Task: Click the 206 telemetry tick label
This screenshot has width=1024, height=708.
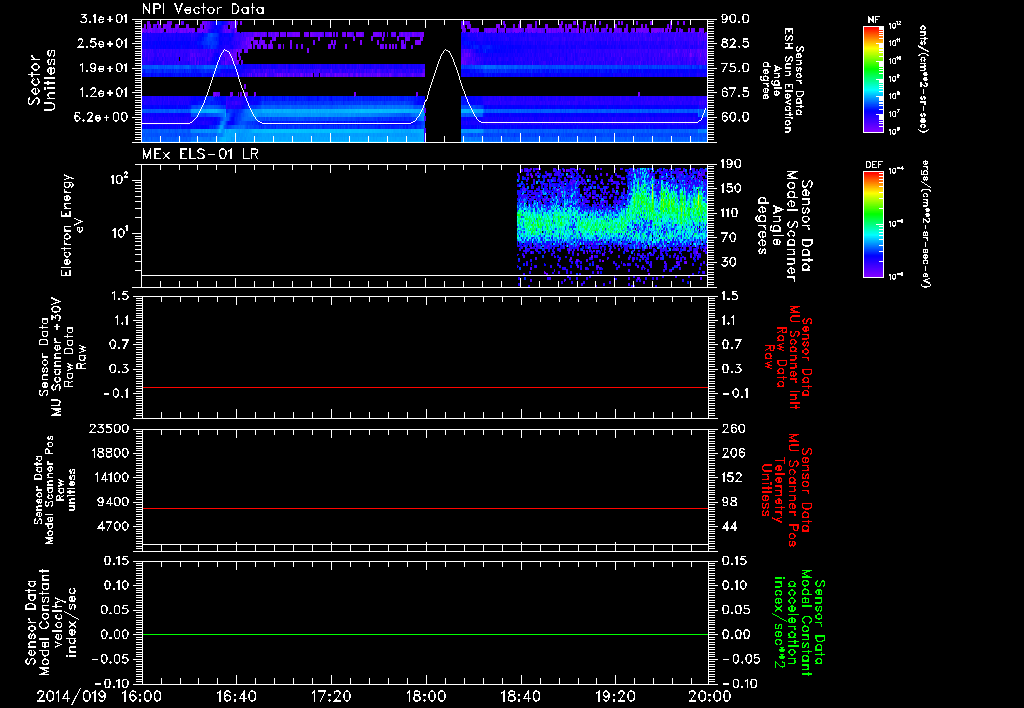Action: pyautogui.click(x=731, y=453)
